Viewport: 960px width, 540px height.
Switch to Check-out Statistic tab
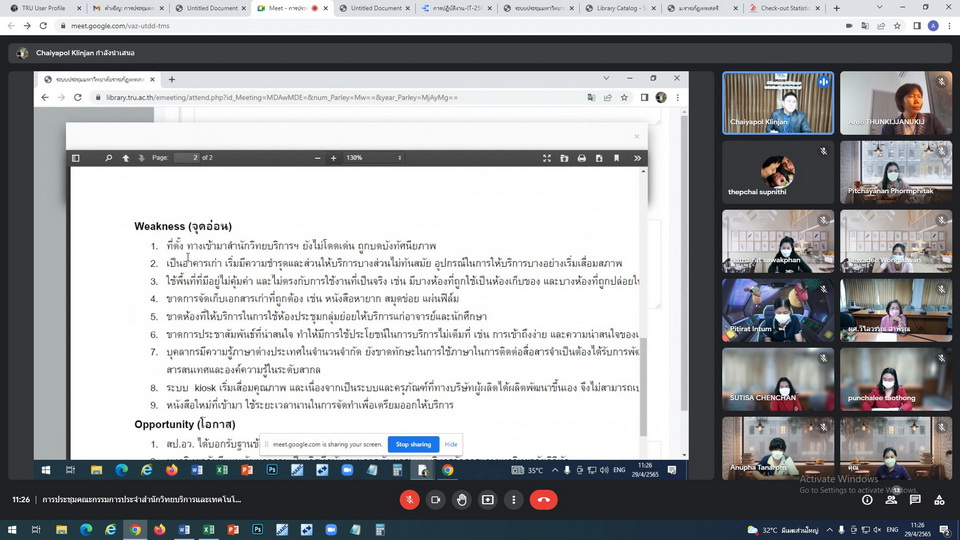[784, 8]
